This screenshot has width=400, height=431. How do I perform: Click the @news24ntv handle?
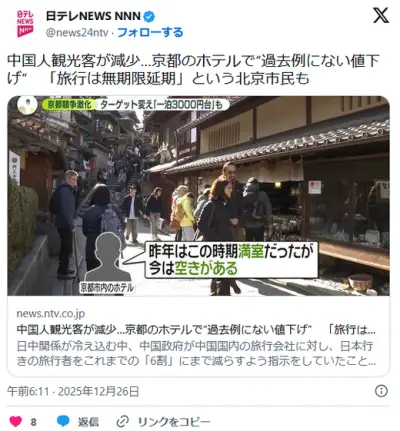click(77, 33)
